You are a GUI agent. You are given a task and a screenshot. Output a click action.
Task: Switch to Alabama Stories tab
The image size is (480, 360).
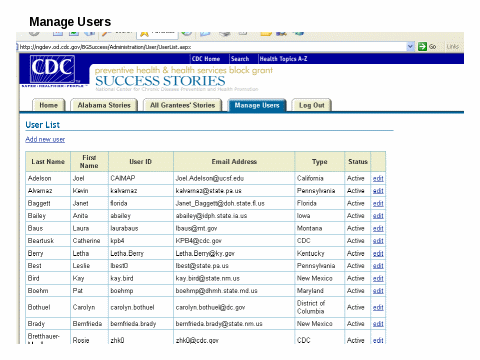coord(104,105)
